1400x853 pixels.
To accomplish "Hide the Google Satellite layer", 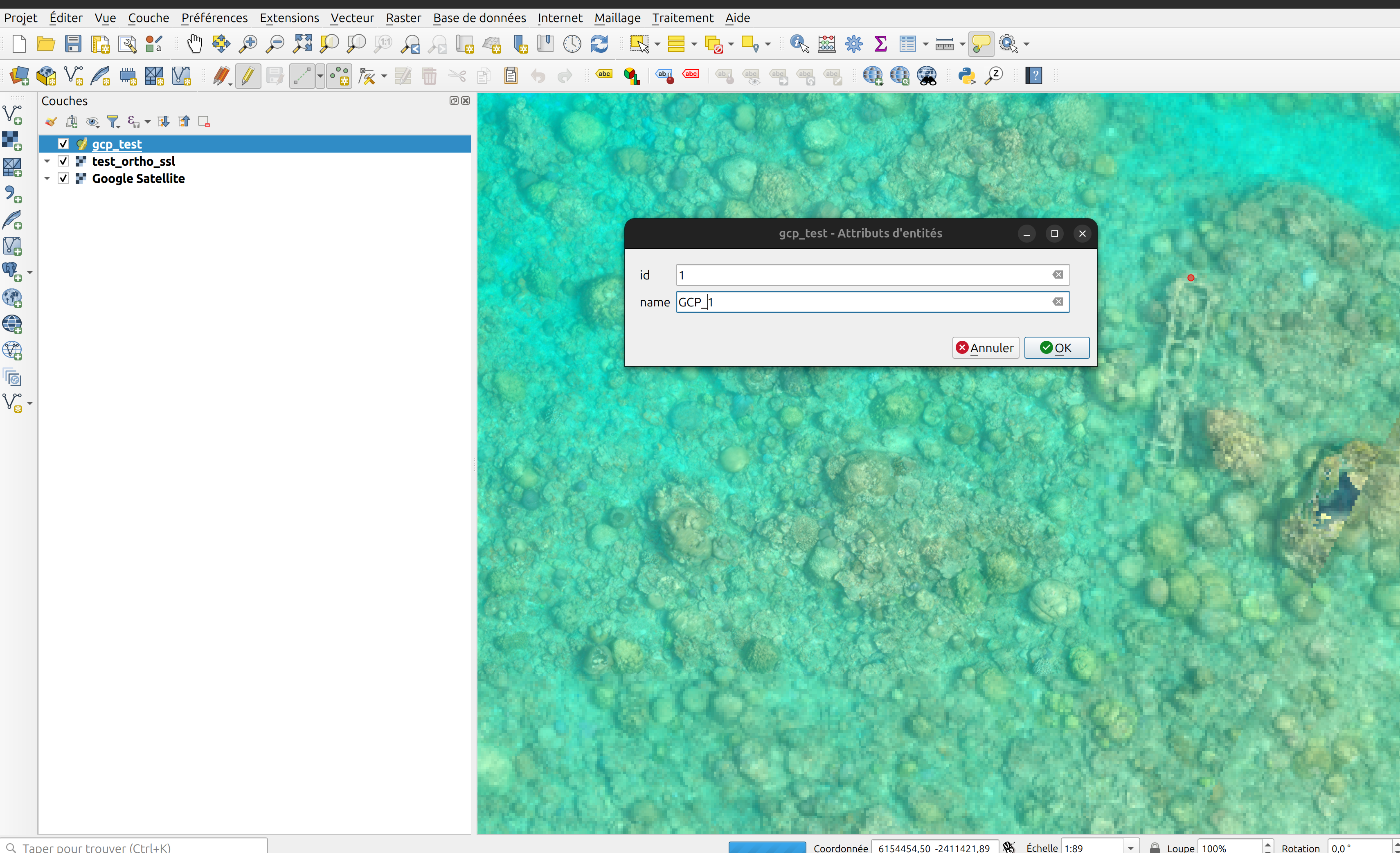I will click(64, 178).
